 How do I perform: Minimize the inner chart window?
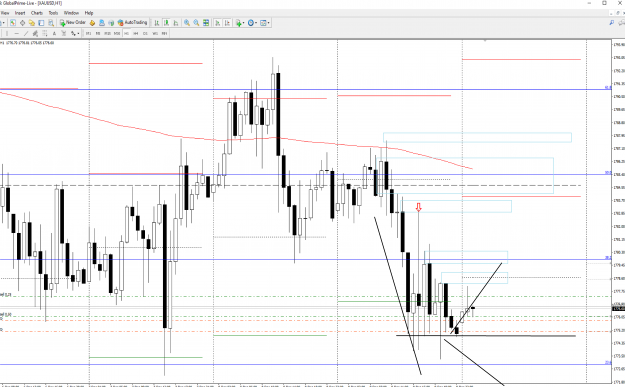pos(611,13)
